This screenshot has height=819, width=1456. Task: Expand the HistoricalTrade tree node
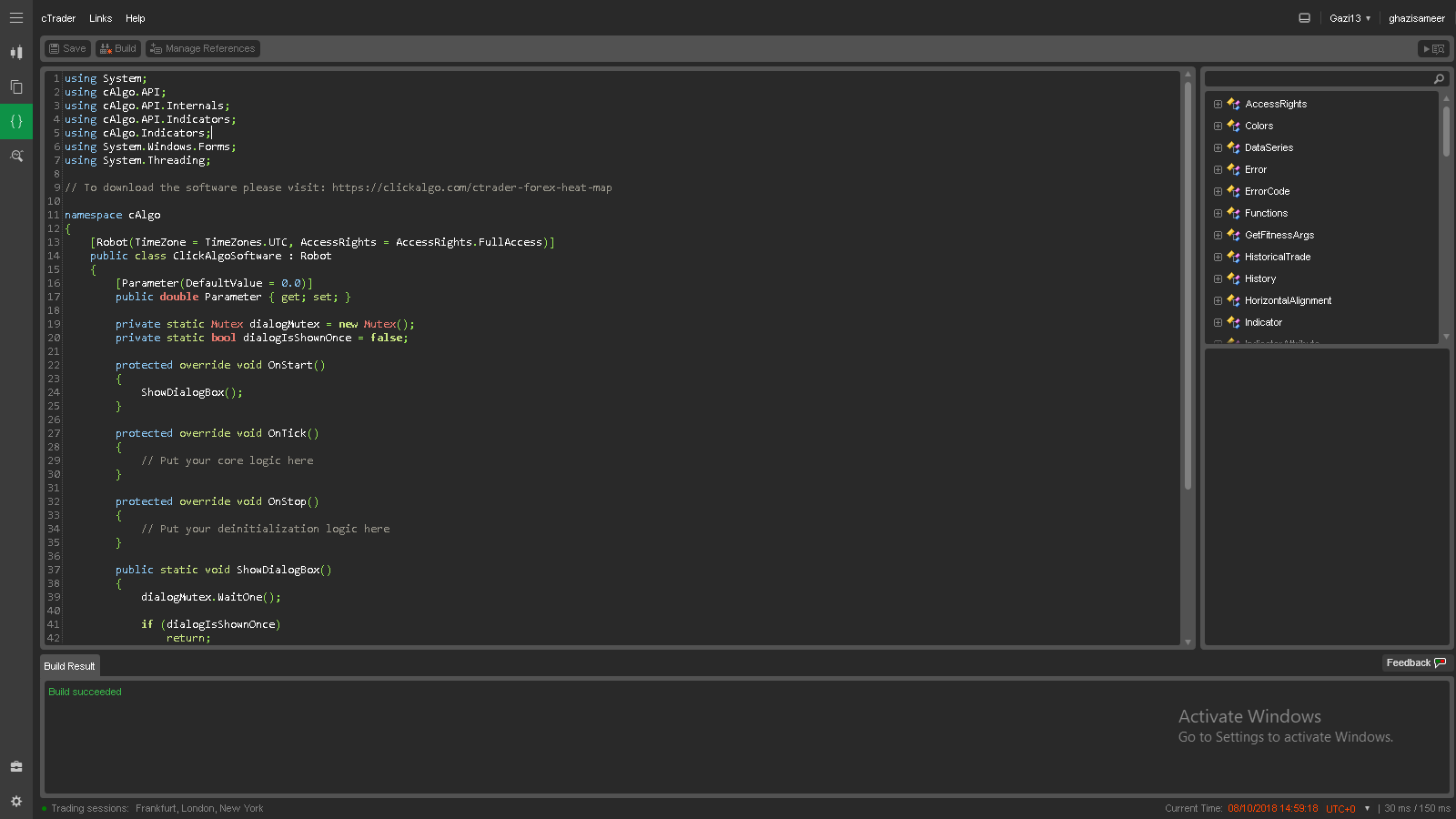pyautogui.click(x=1218, y=257)
